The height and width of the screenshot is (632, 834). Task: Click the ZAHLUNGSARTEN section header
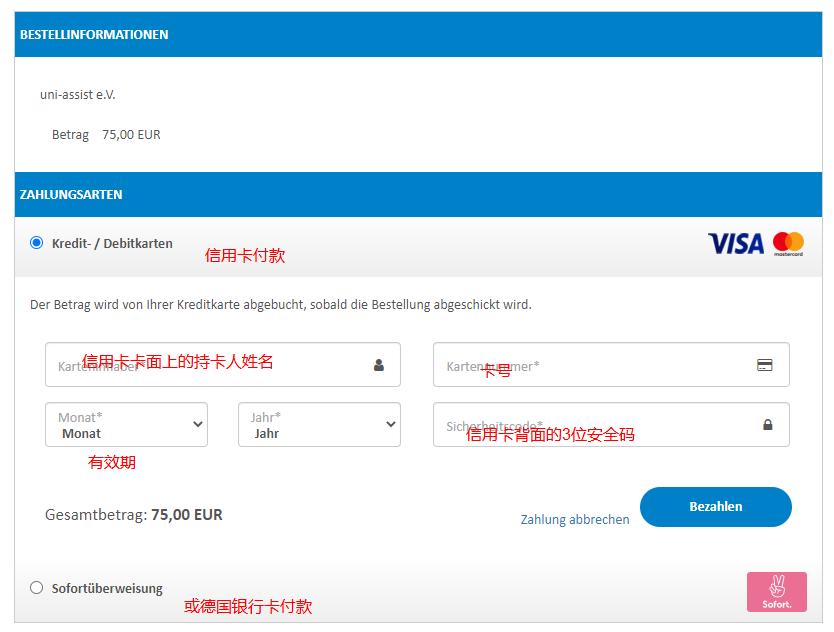tap(71, 194)
